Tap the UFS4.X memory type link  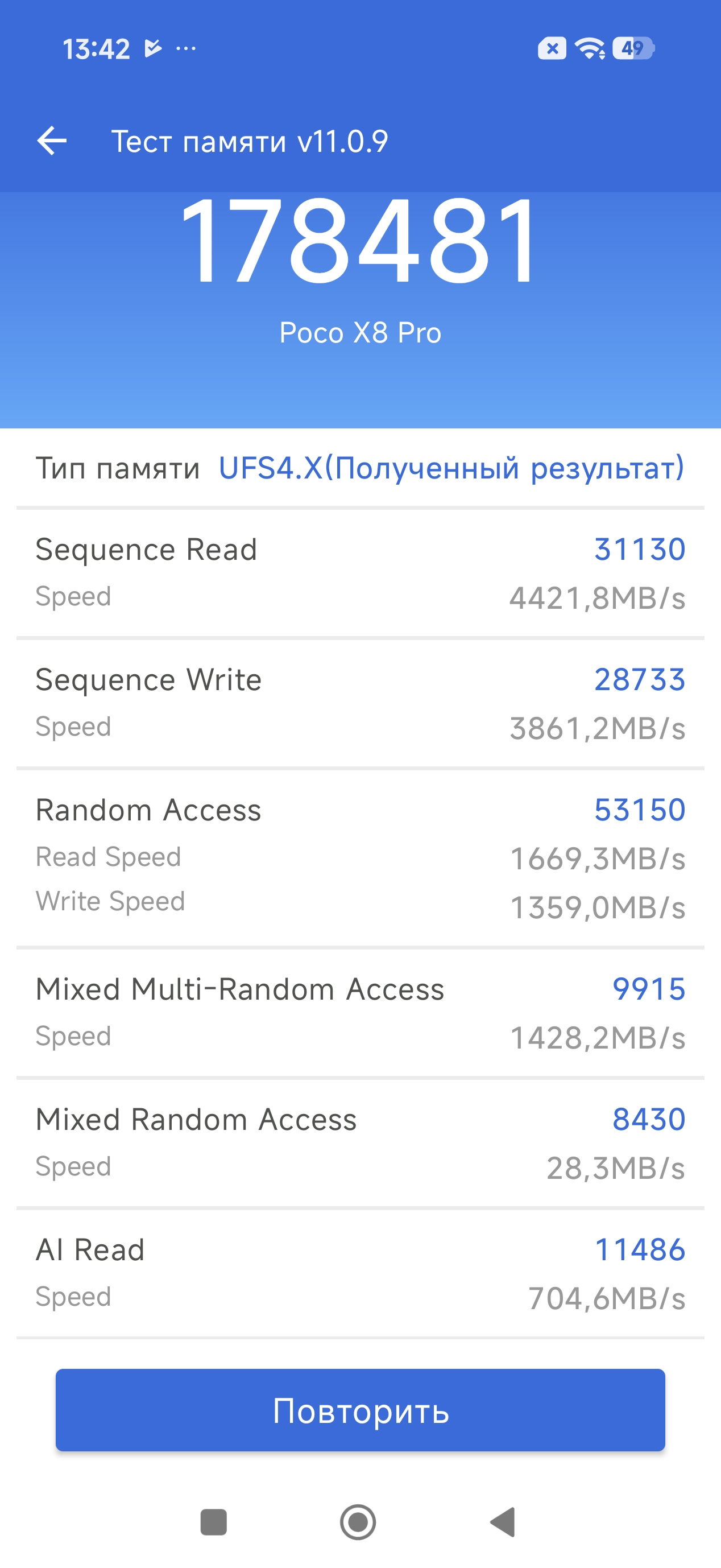451,468
